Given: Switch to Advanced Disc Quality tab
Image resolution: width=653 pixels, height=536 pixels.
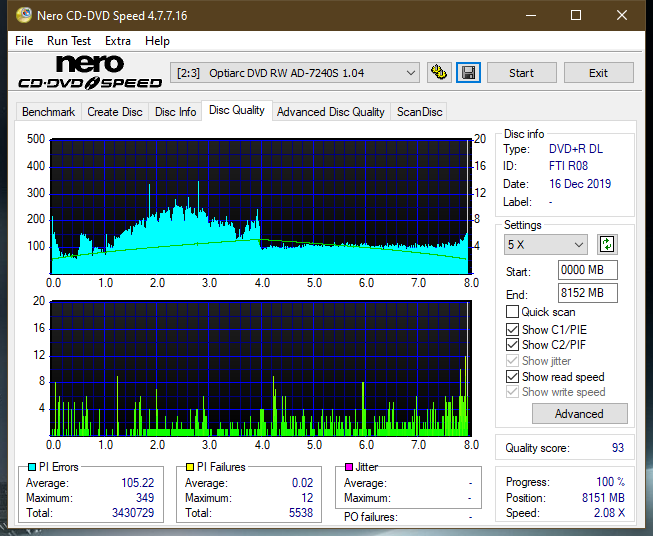Looking at the screenshot, I should click(x=331, y=112).
